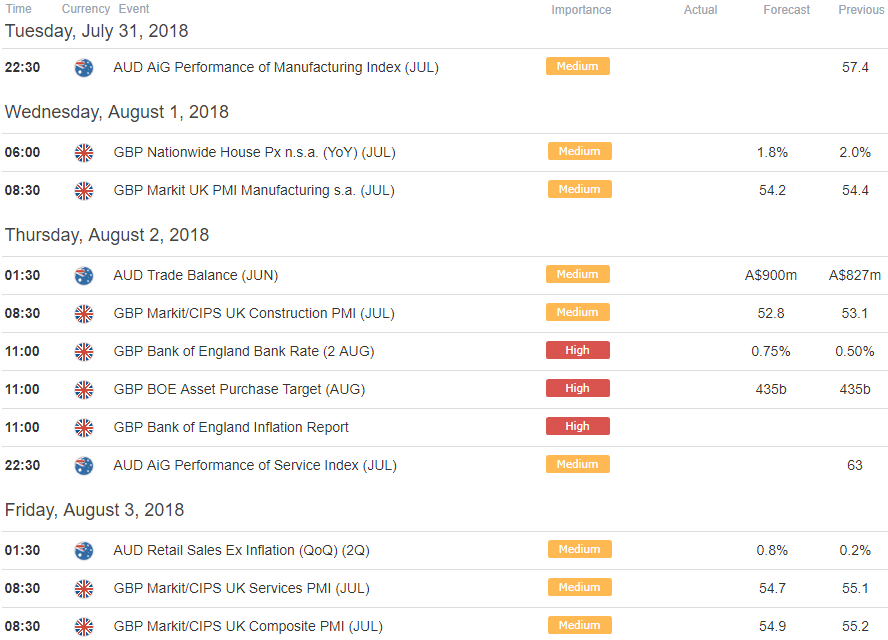Screen dimensions: 888x640
Task: Click High badge on Bank of England Bank Rate
Action: click(x=578, y=350)
